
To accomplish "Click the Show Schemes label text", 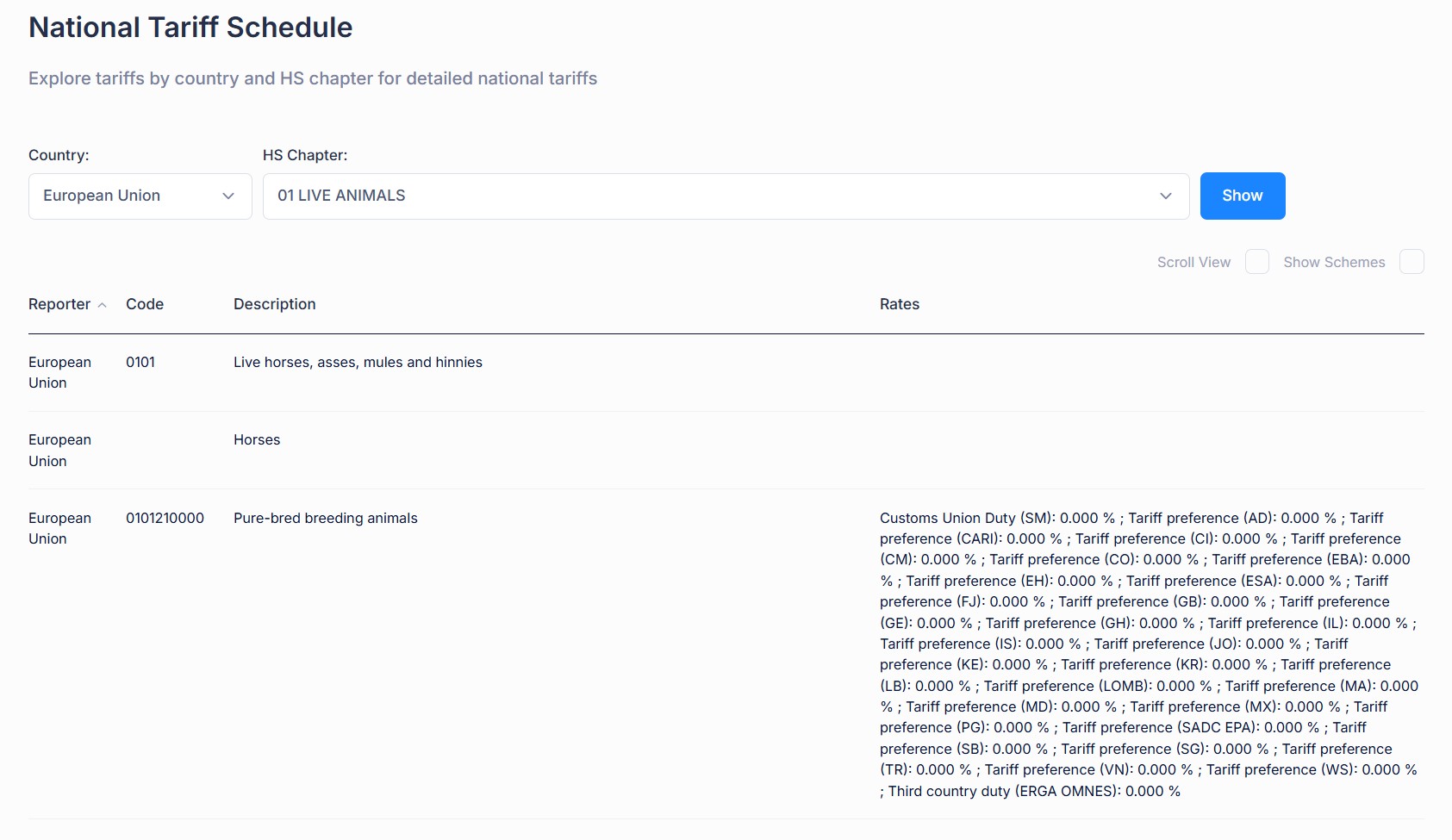I will [x=1334, y=262].
